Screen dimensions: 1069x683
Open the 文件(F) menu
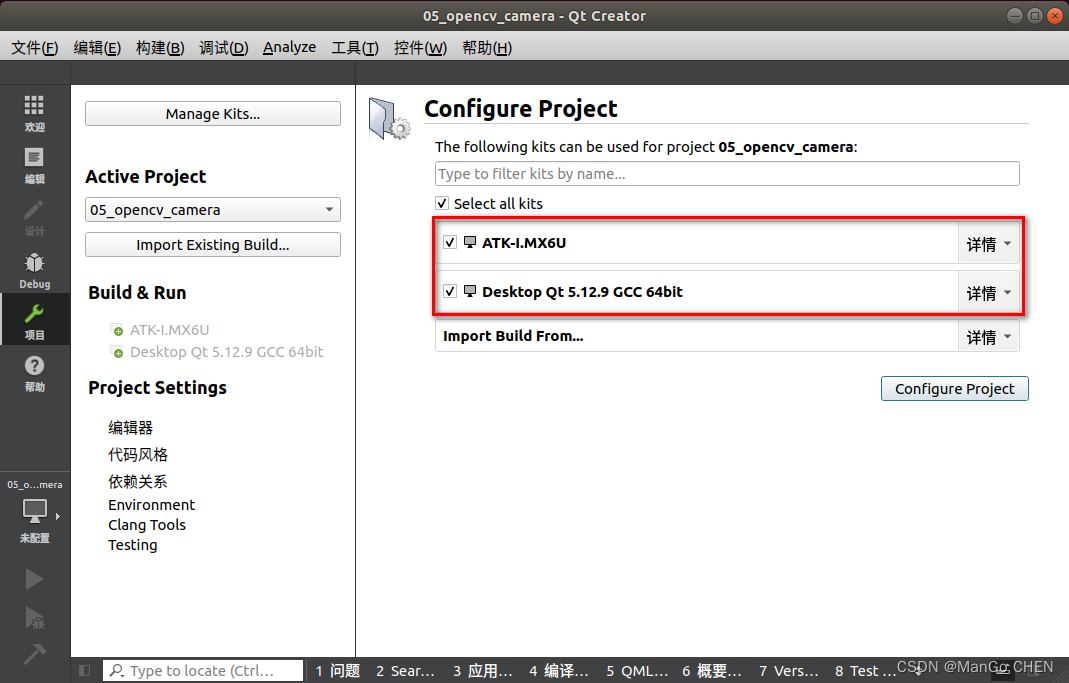35,48
